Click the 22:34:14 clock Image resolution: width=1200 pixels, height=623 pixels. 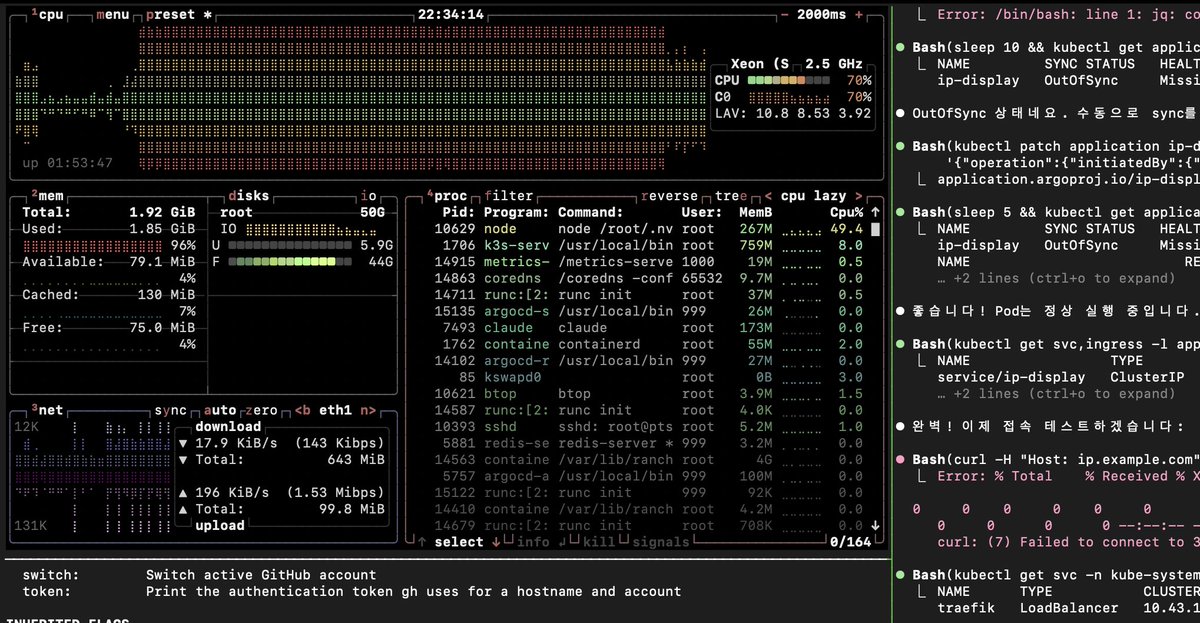451,15
